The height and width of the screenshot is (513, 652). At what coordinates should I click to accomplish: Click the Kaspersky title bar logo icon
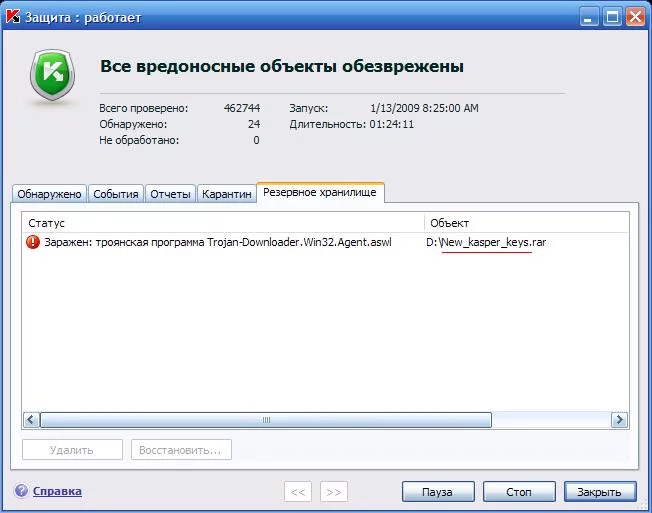coord(12,16)
